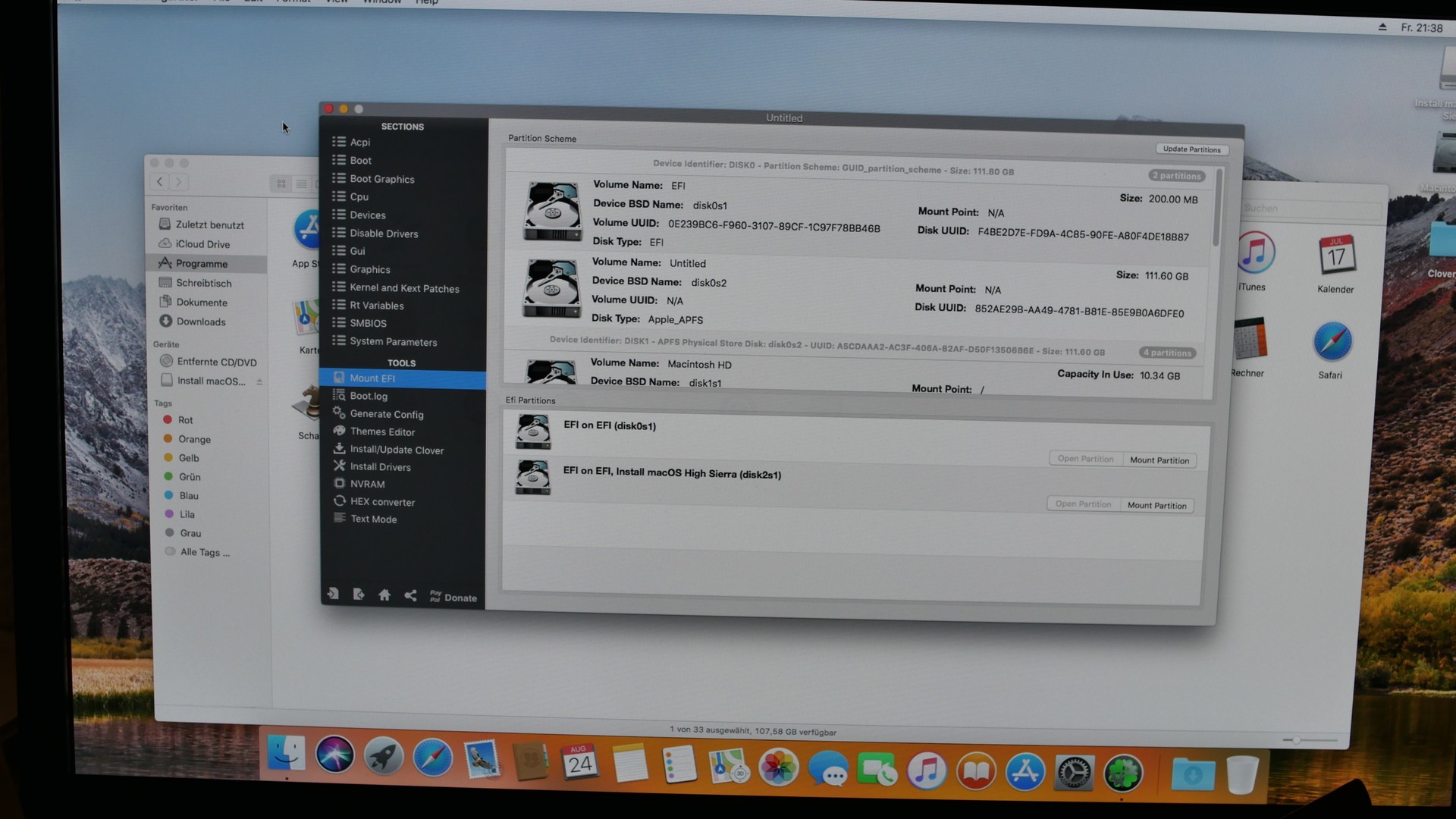The width and height of the screenshot is (1456, 819).
Task: Open the NVRAM tool
Action: click(367, 485)
